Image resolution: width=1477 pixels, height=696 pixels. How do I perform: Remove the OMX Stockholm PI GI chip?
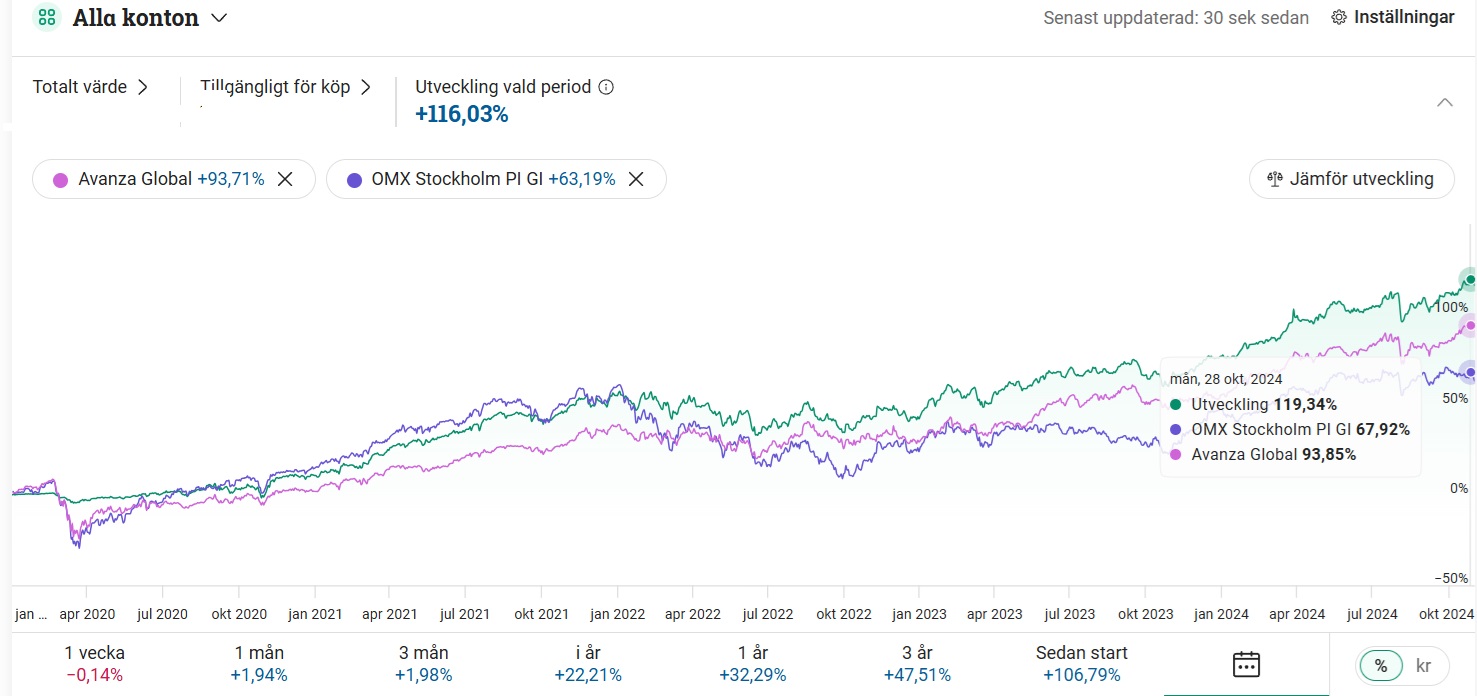coord(635,179)
